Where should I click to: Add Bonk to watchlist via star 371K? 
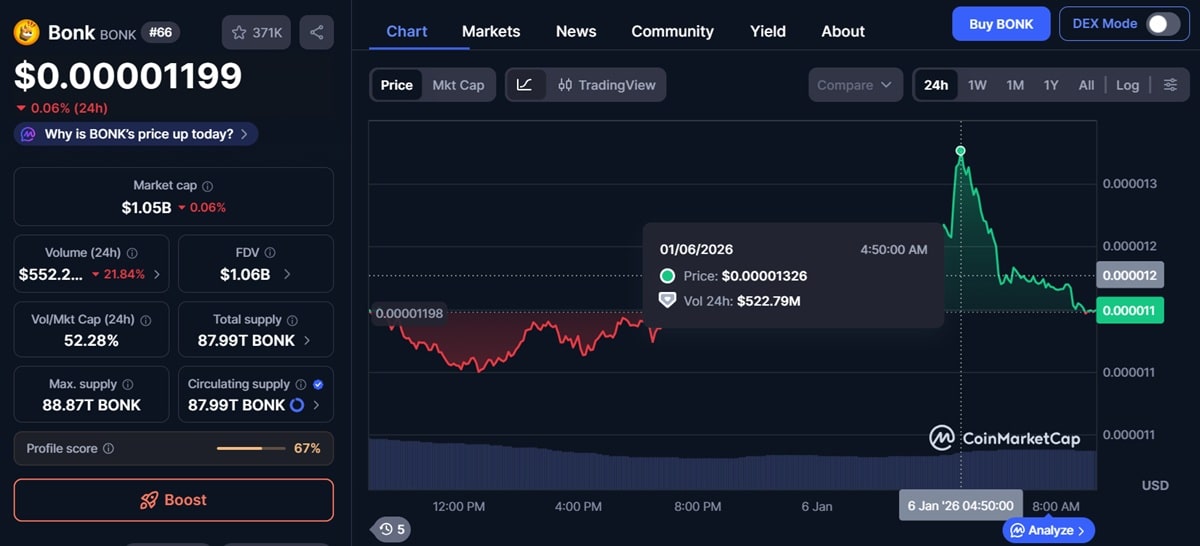257,33
